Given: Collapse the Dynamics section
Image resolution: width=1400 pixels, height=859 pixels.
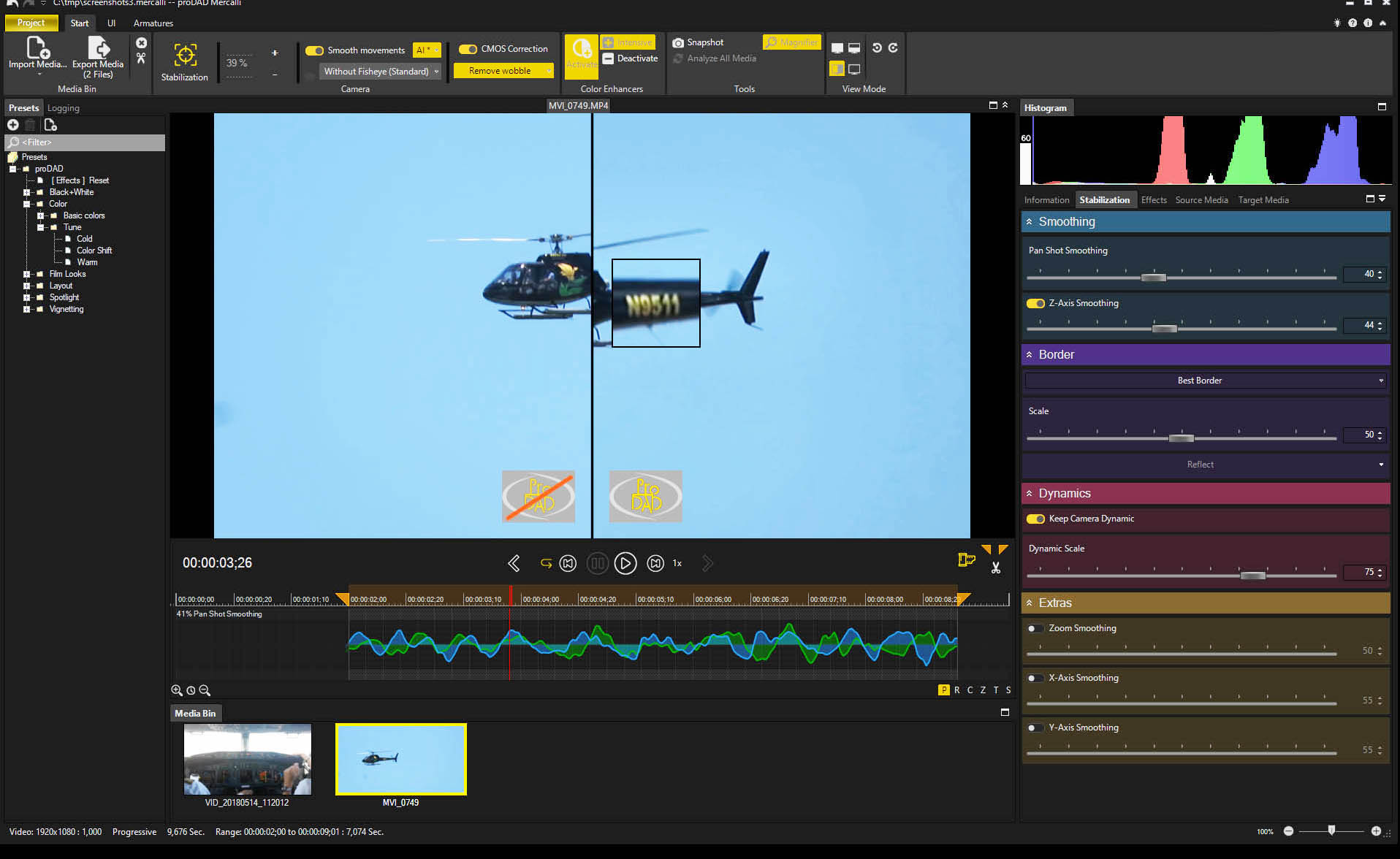Looking at the screenshot, I should pyautogui.click(x=1030, y=494).
